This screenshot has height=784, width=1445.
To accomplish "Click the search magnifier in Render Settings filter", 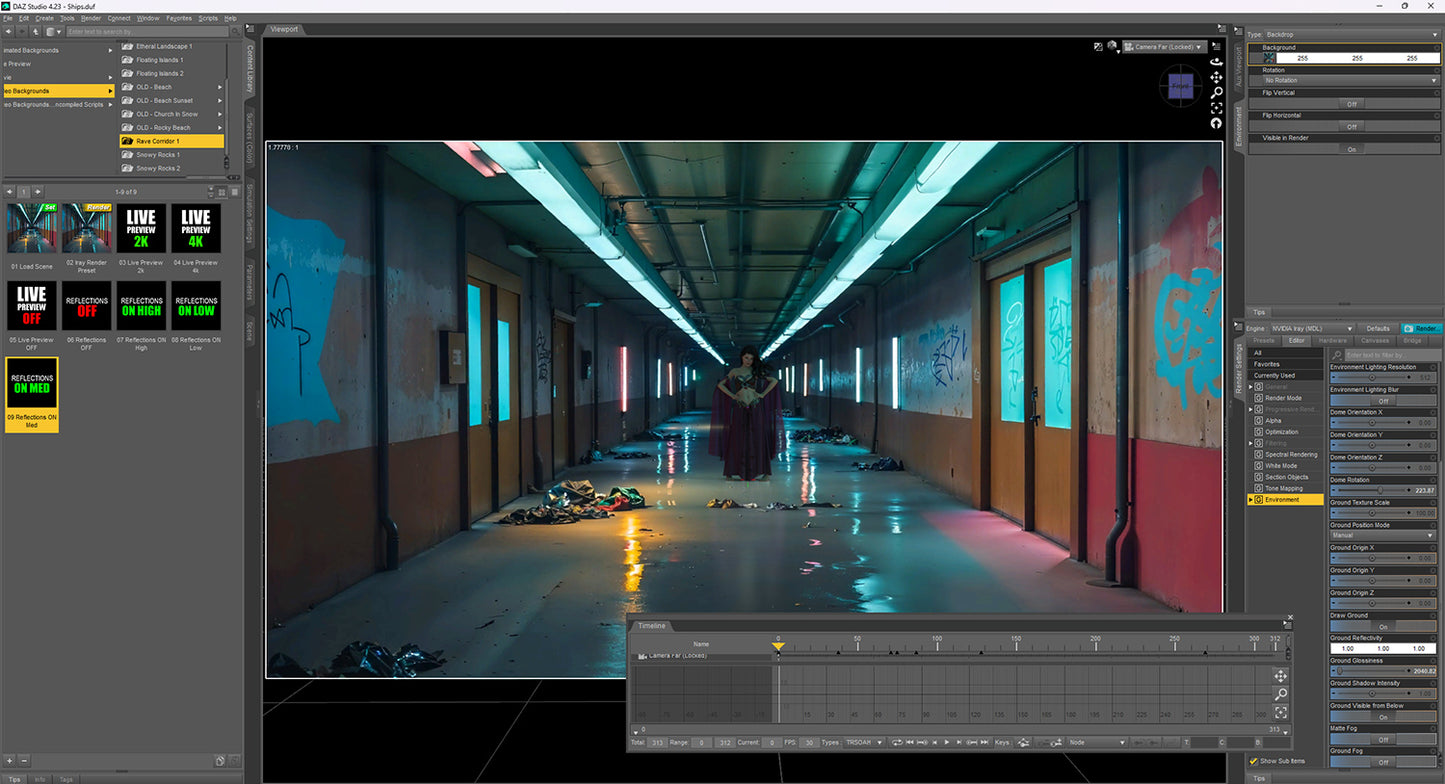I will click(x=1337, y=355).
